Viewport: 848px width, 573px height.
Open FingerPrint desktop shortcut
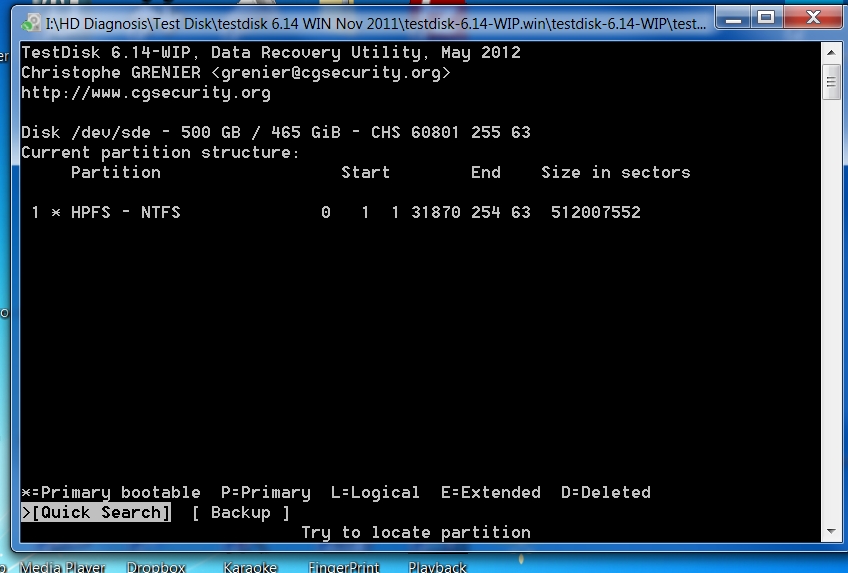point(344,567)
